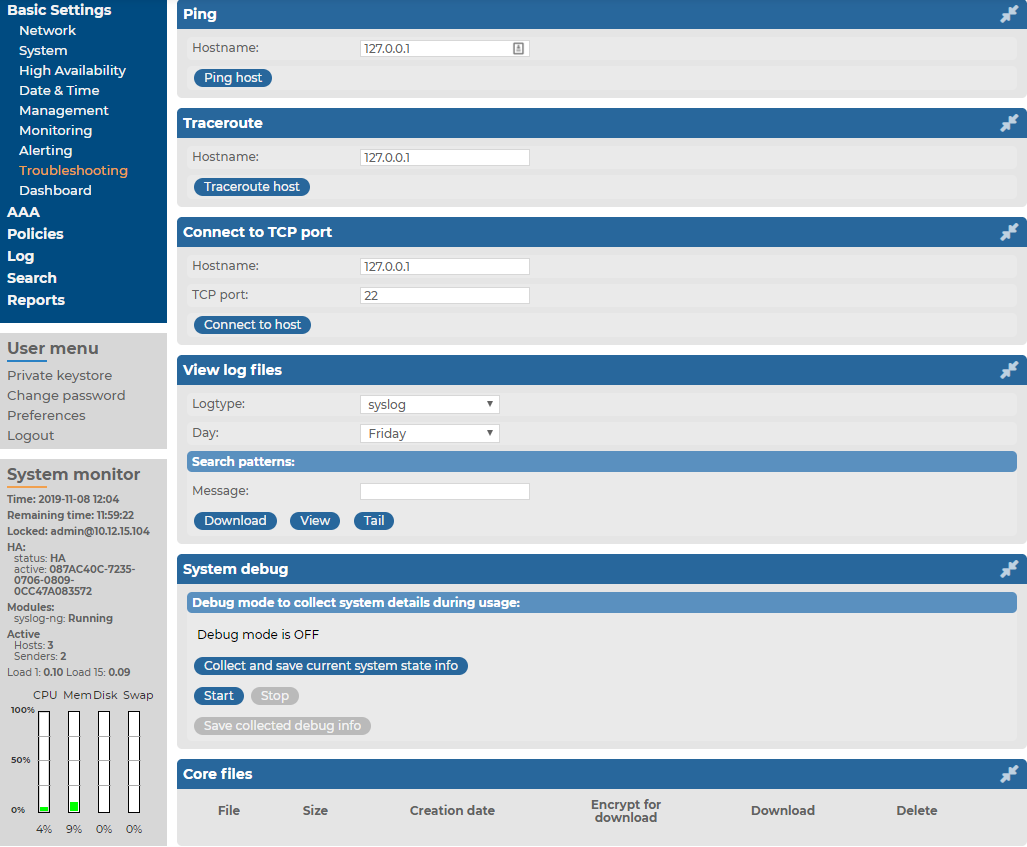
Task: Click the Search patterns section header
Action: coord(601,462)
